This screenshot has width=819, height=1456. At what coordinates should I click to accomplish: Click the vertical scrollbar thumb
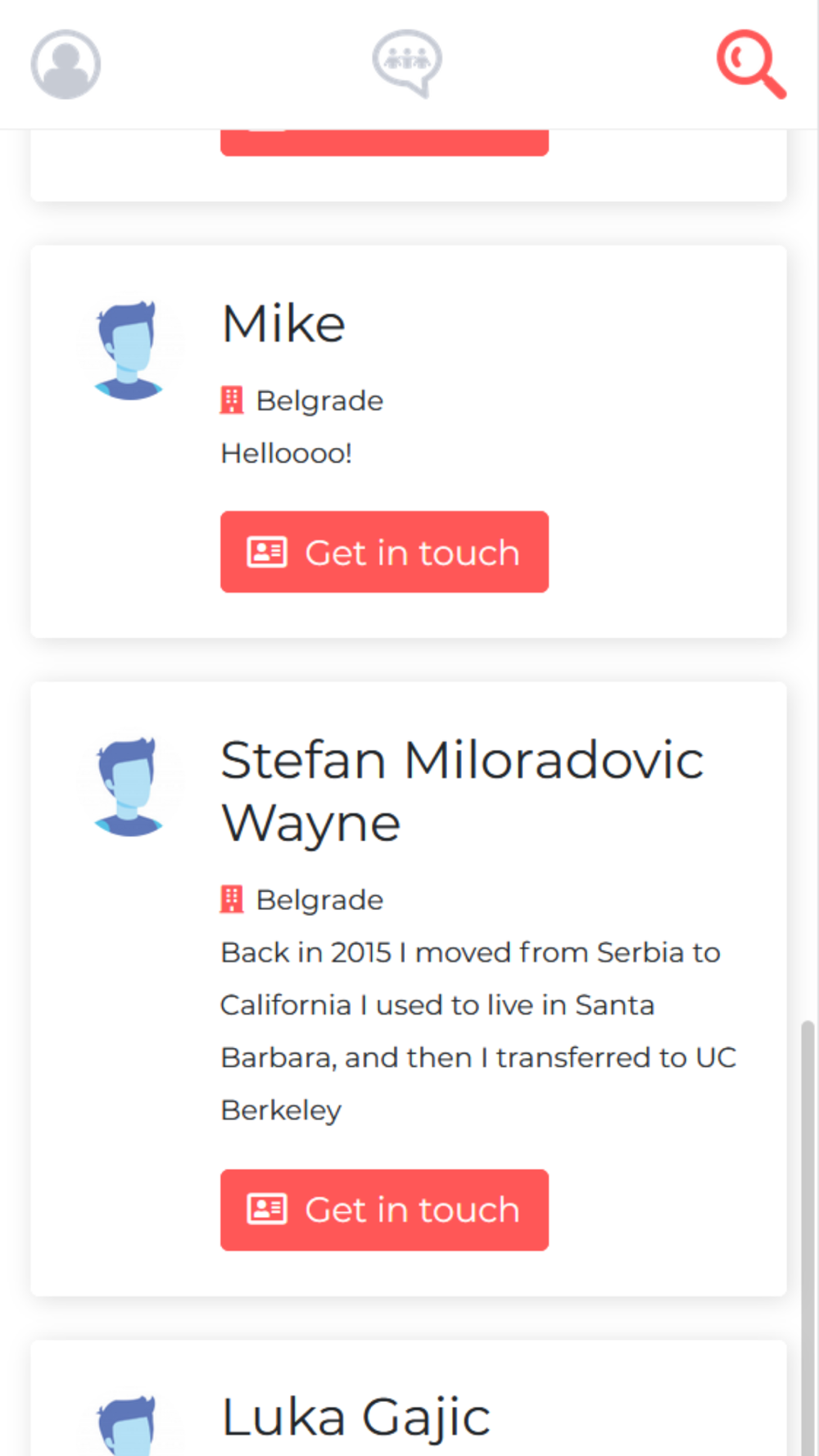(x=808, y=1237)
